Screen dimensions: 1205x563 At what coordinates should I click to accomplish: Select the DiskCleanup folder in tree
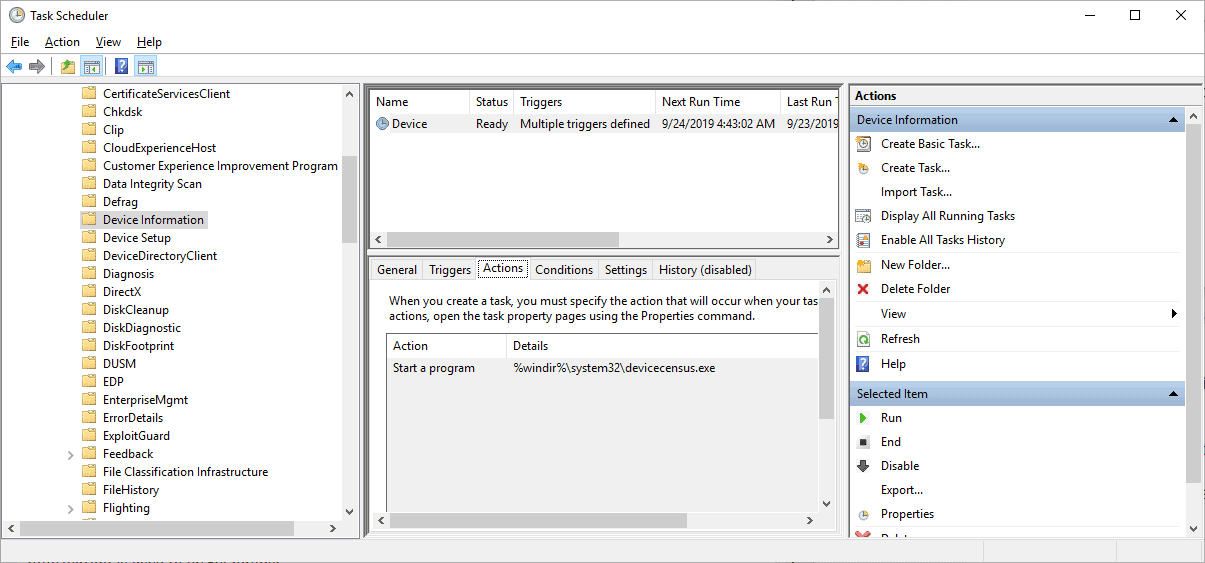coord(135,310)
